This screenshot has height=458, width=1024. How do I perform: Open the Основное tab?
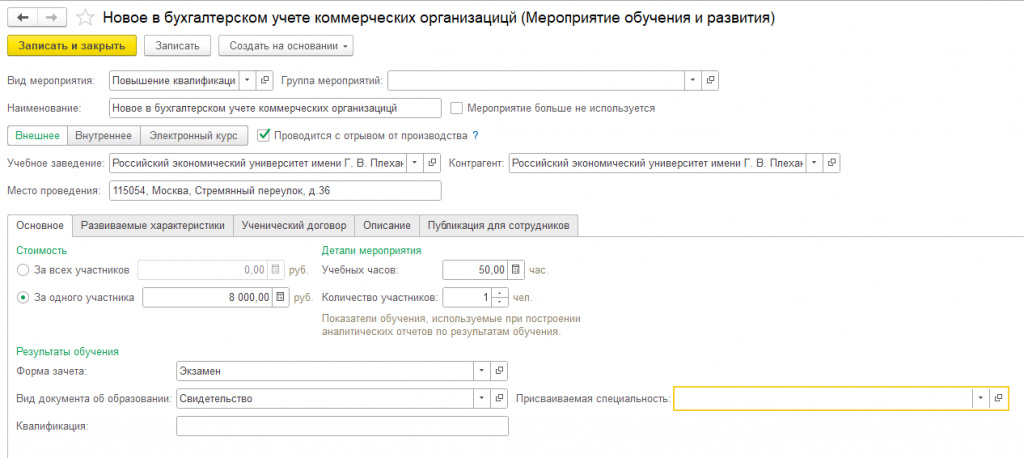coord(40,225)
